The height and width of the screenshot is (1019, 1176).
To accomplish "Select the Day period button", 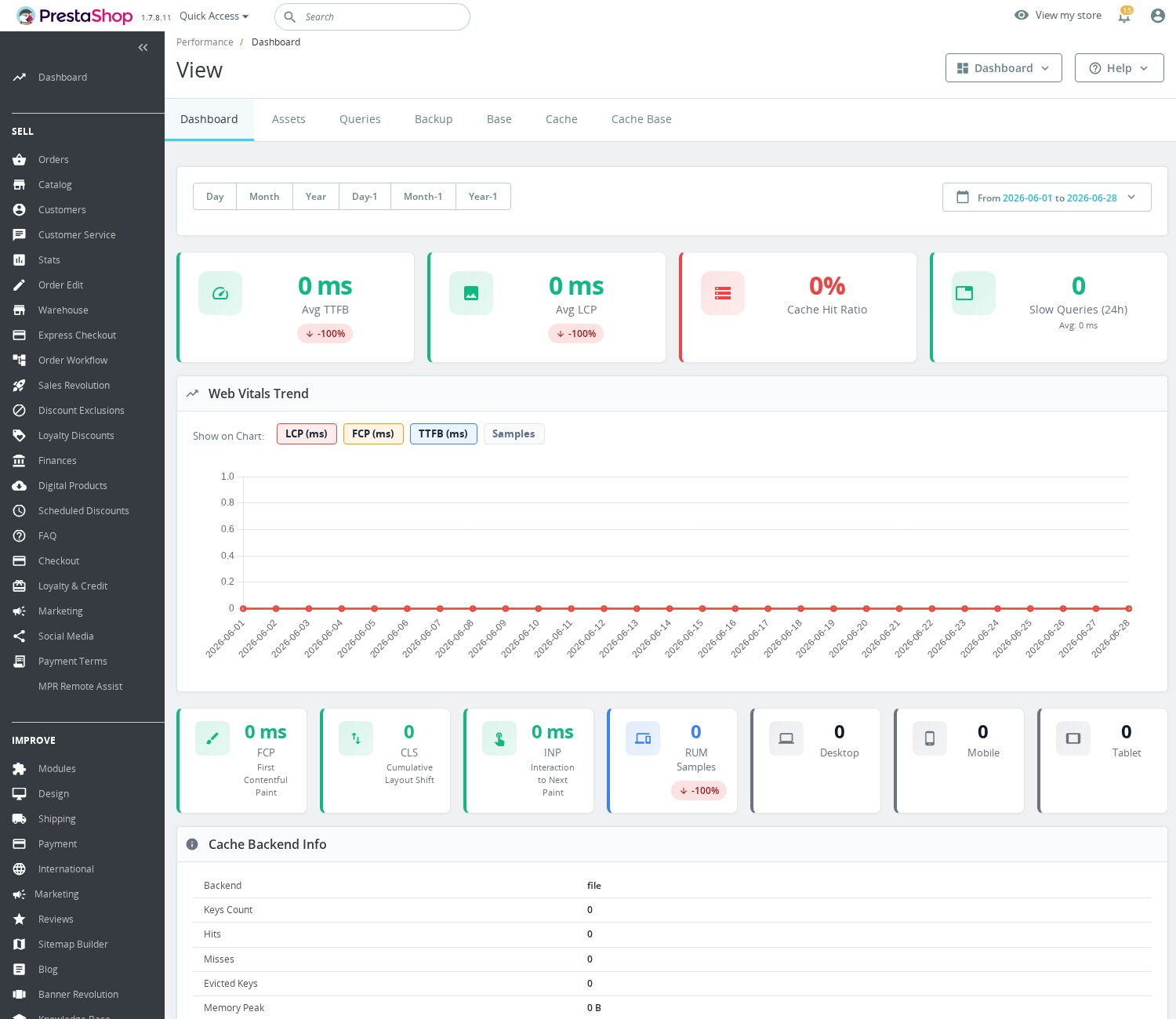I will (x=215, y=197).
